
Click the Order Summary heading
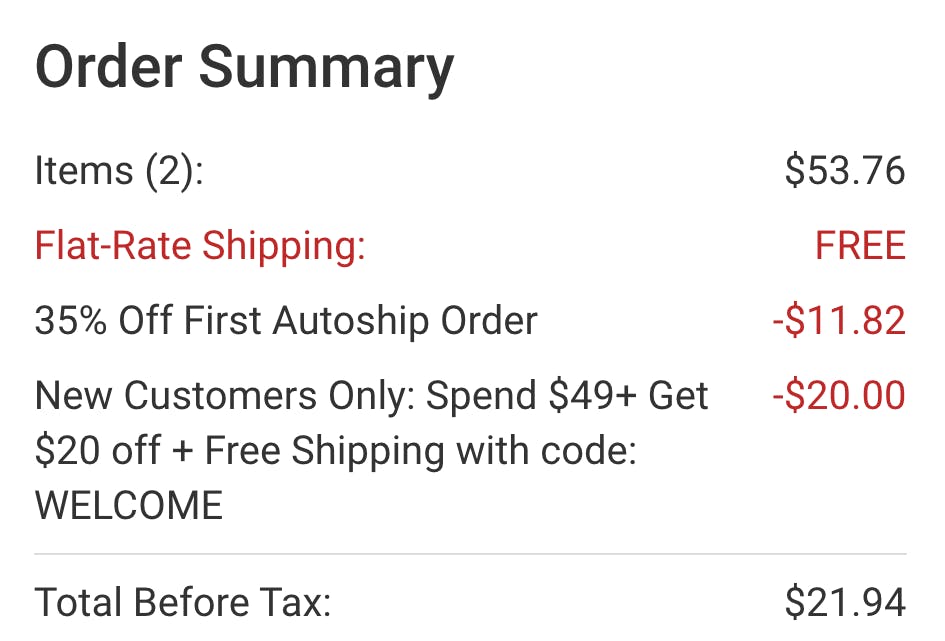tap(244, 68)
